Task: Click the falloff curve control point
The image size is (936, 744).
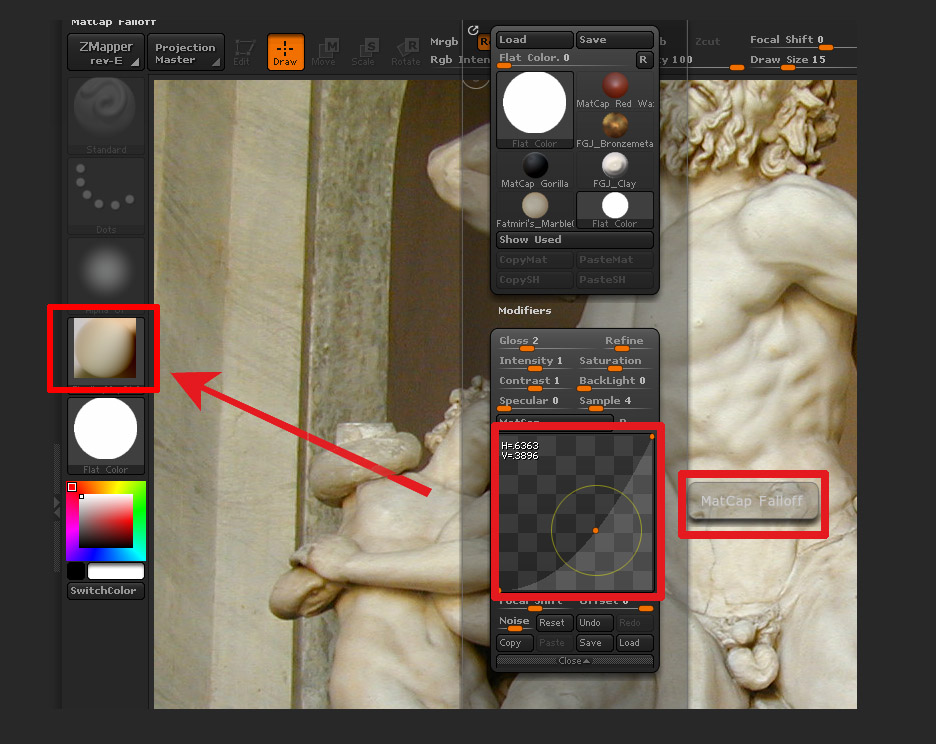Action: [595, 530]
